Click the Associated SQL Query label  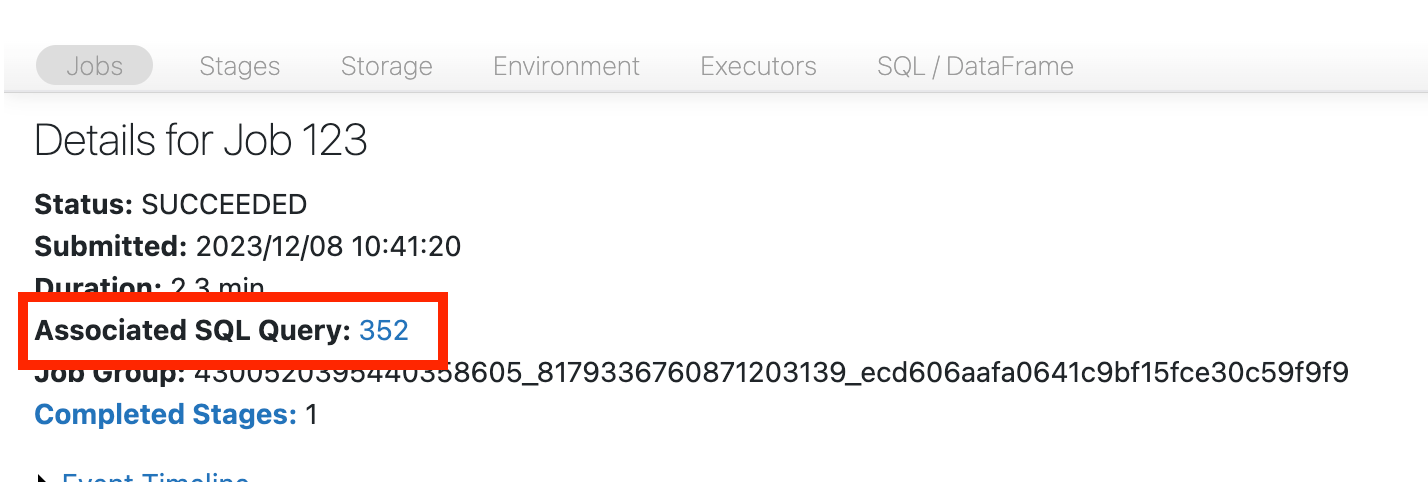click(x=192, y=330)
